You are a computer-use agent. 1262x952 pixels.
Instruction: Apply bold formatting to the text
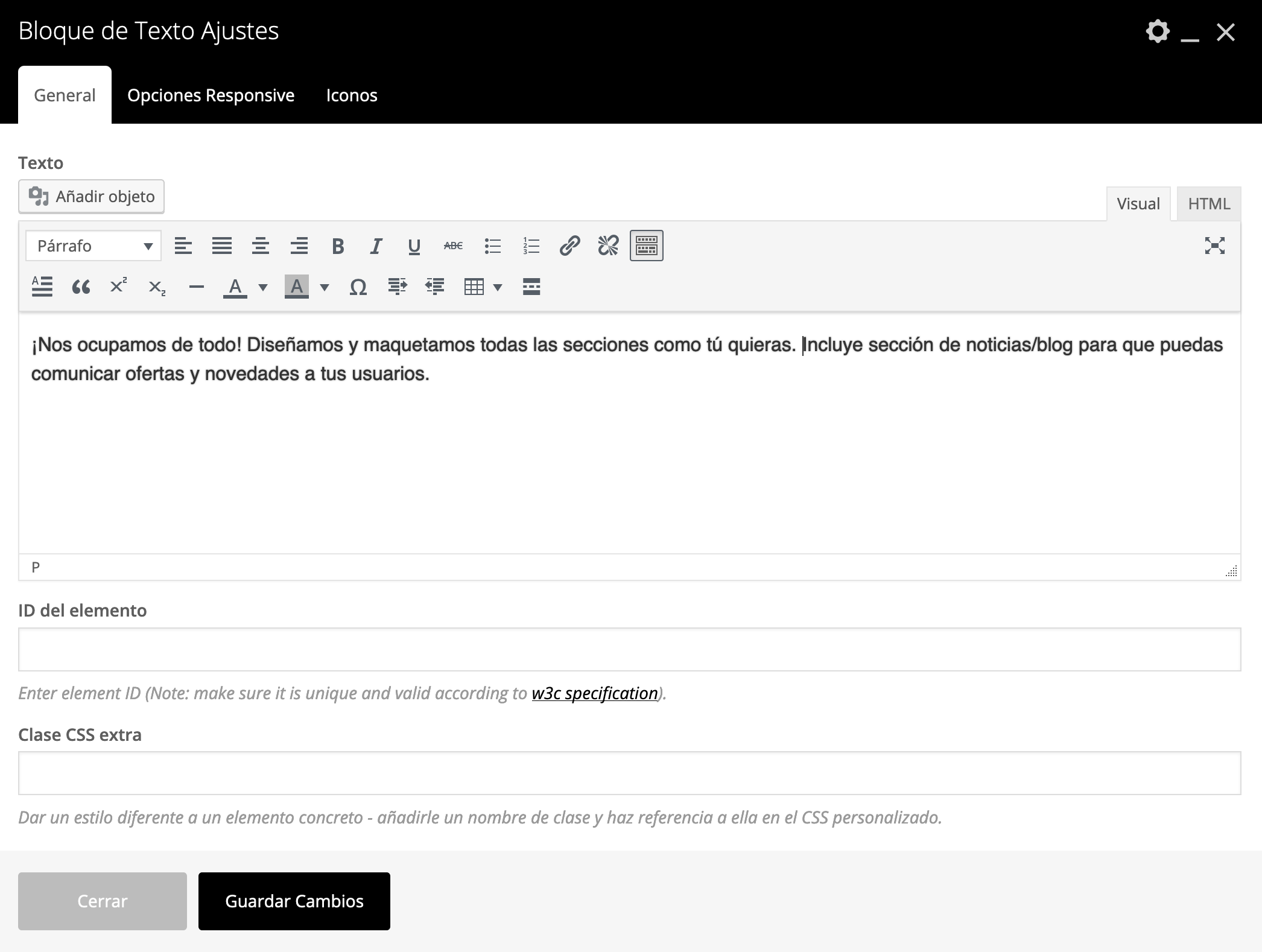coord(338,246)
